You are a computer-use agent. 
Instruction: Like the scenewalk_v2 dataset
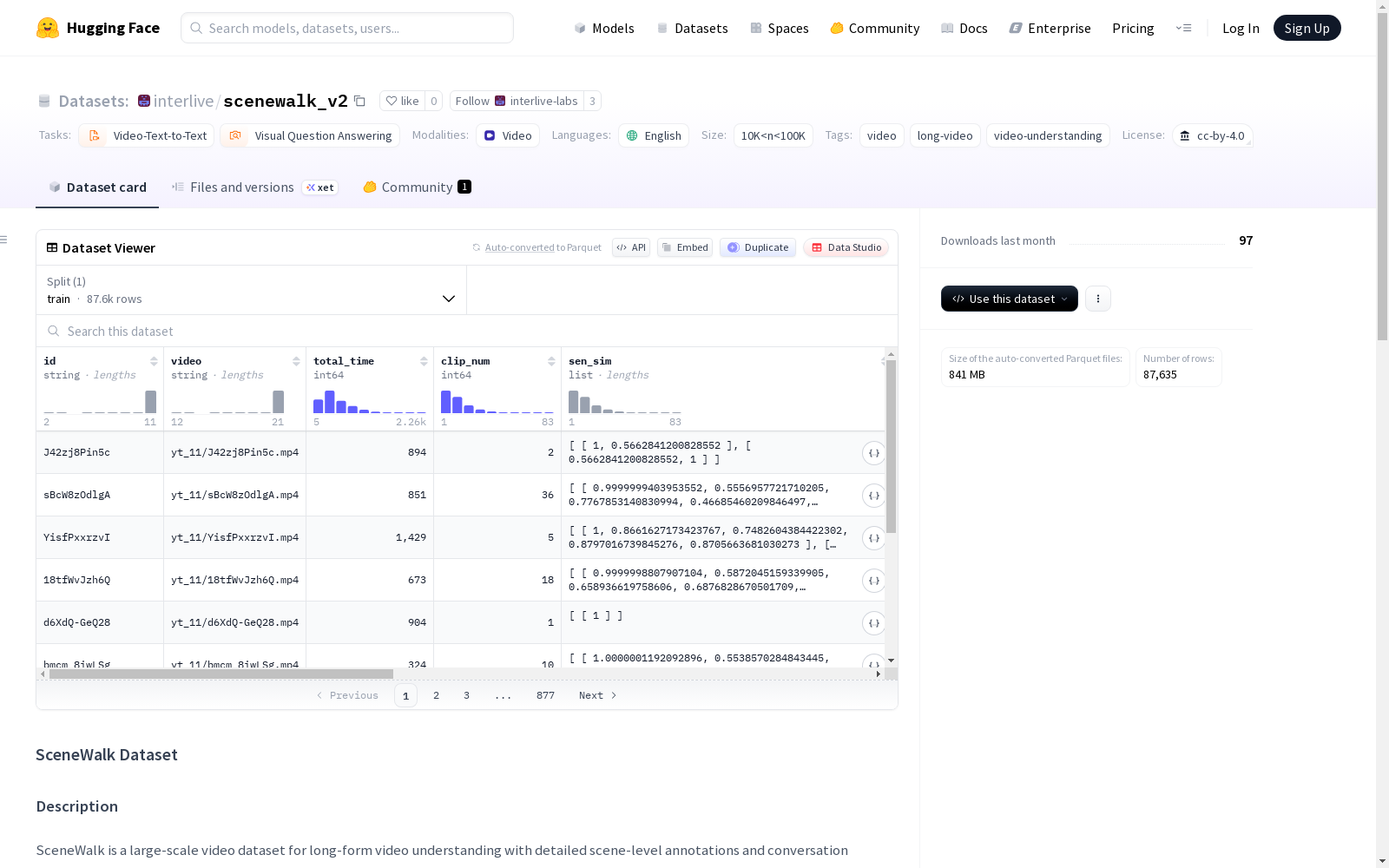pos(402,101)
